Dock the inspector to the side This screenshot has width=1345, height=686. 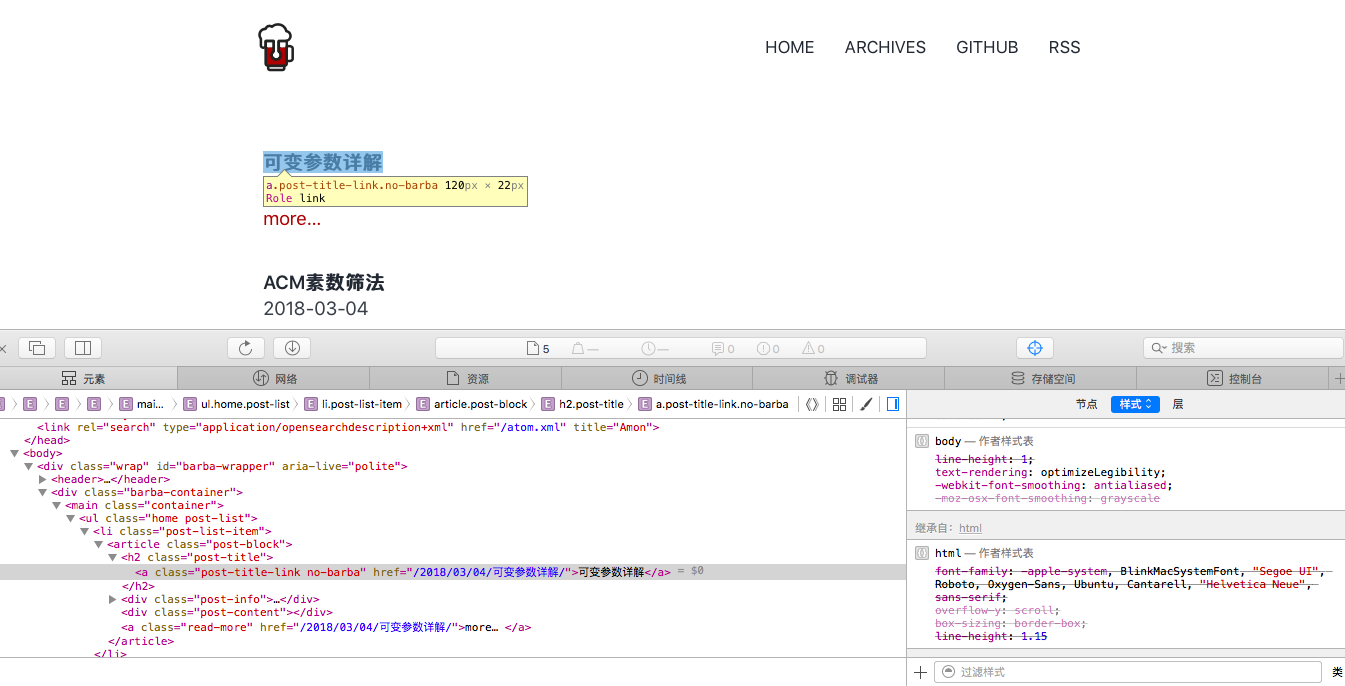[x=83, y=348]
